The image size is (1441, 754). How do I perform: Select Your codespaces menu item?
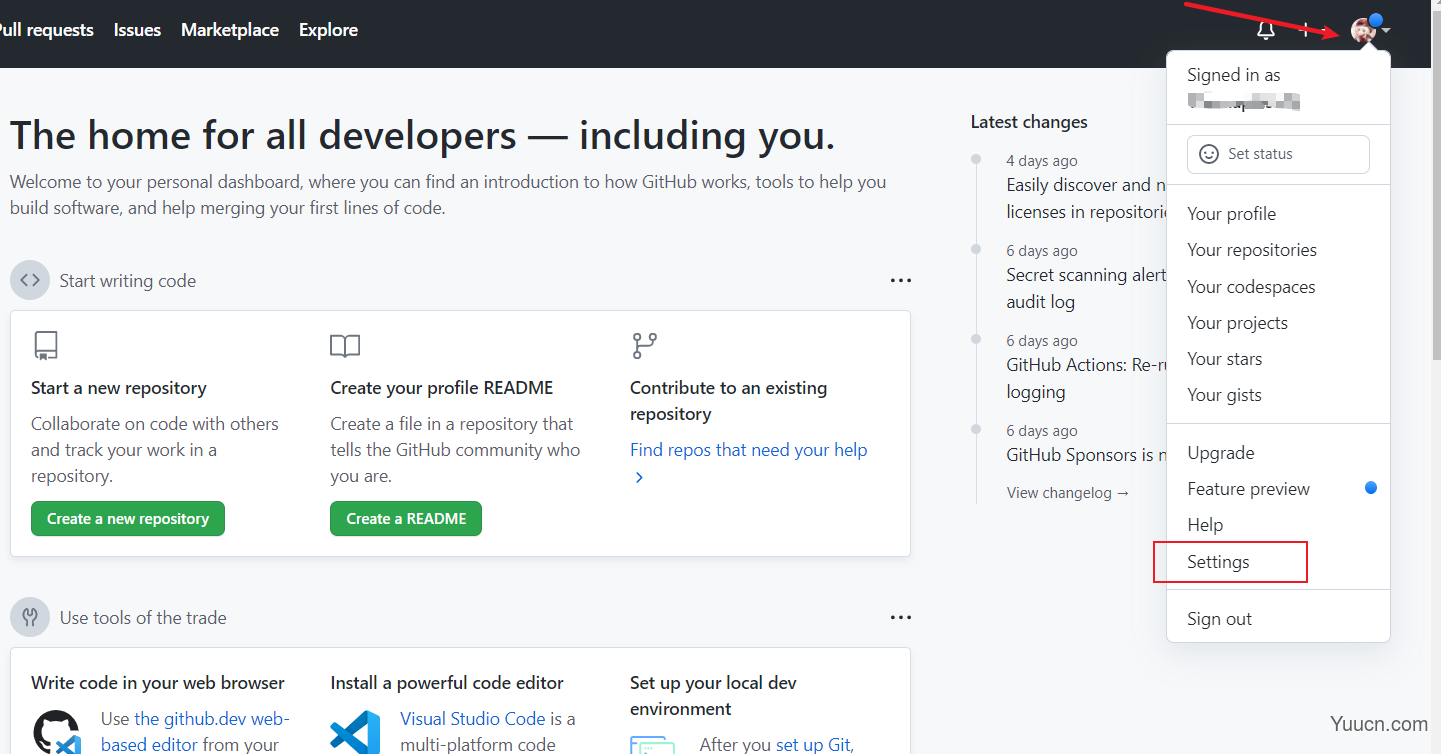tap(1278, 287)
